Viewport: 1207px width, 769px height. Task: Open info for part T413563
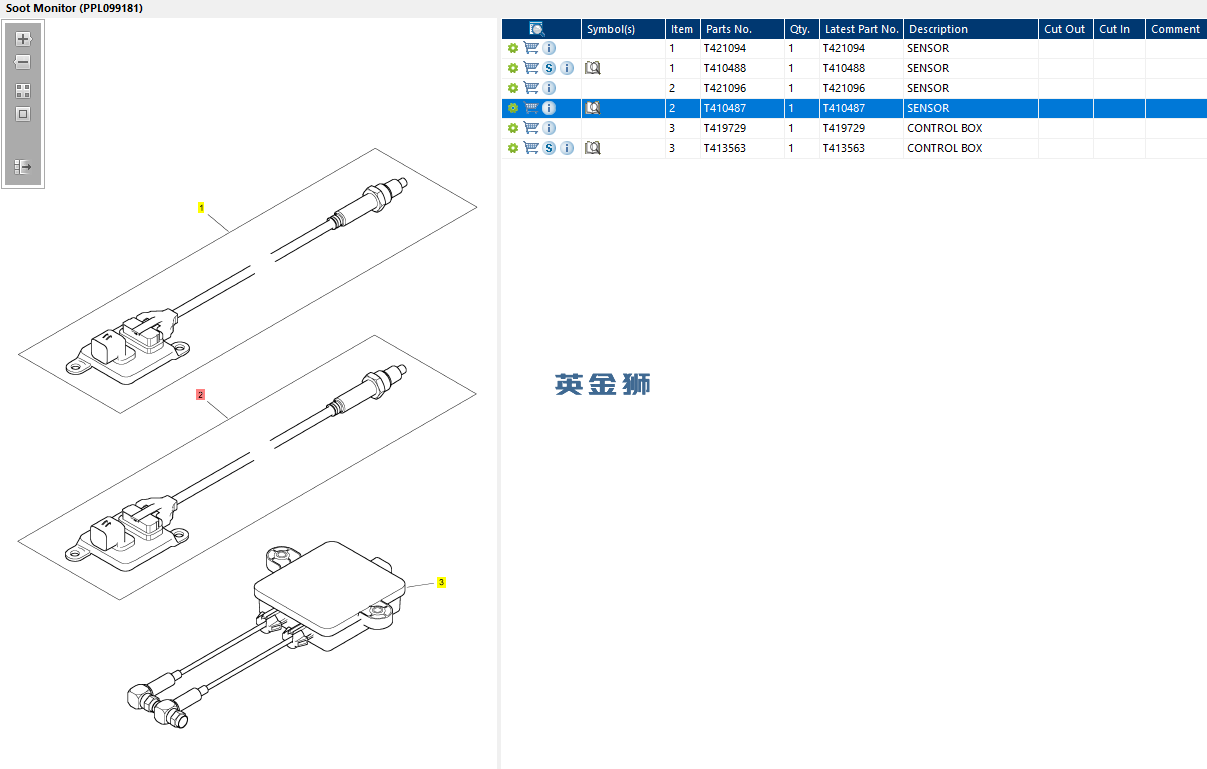567,148
